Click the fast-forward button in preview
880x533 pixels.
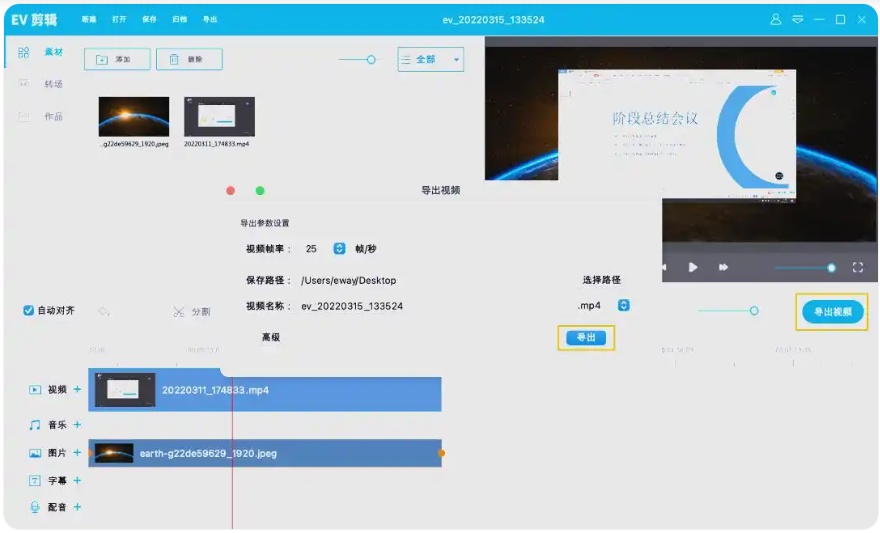pyautogui.click(x=723, y=268)
